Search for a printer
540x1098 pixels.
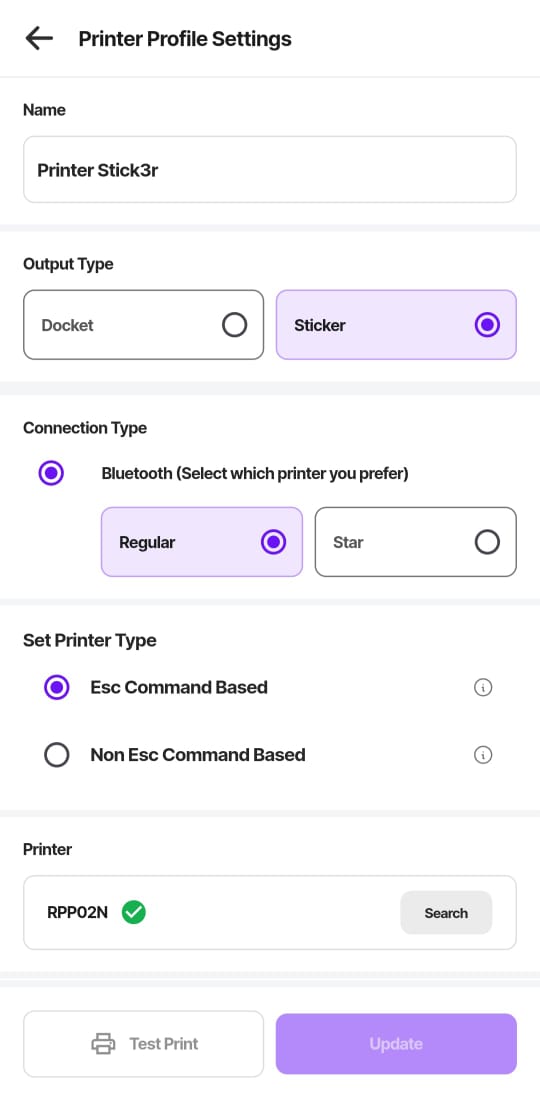(446, 912)
